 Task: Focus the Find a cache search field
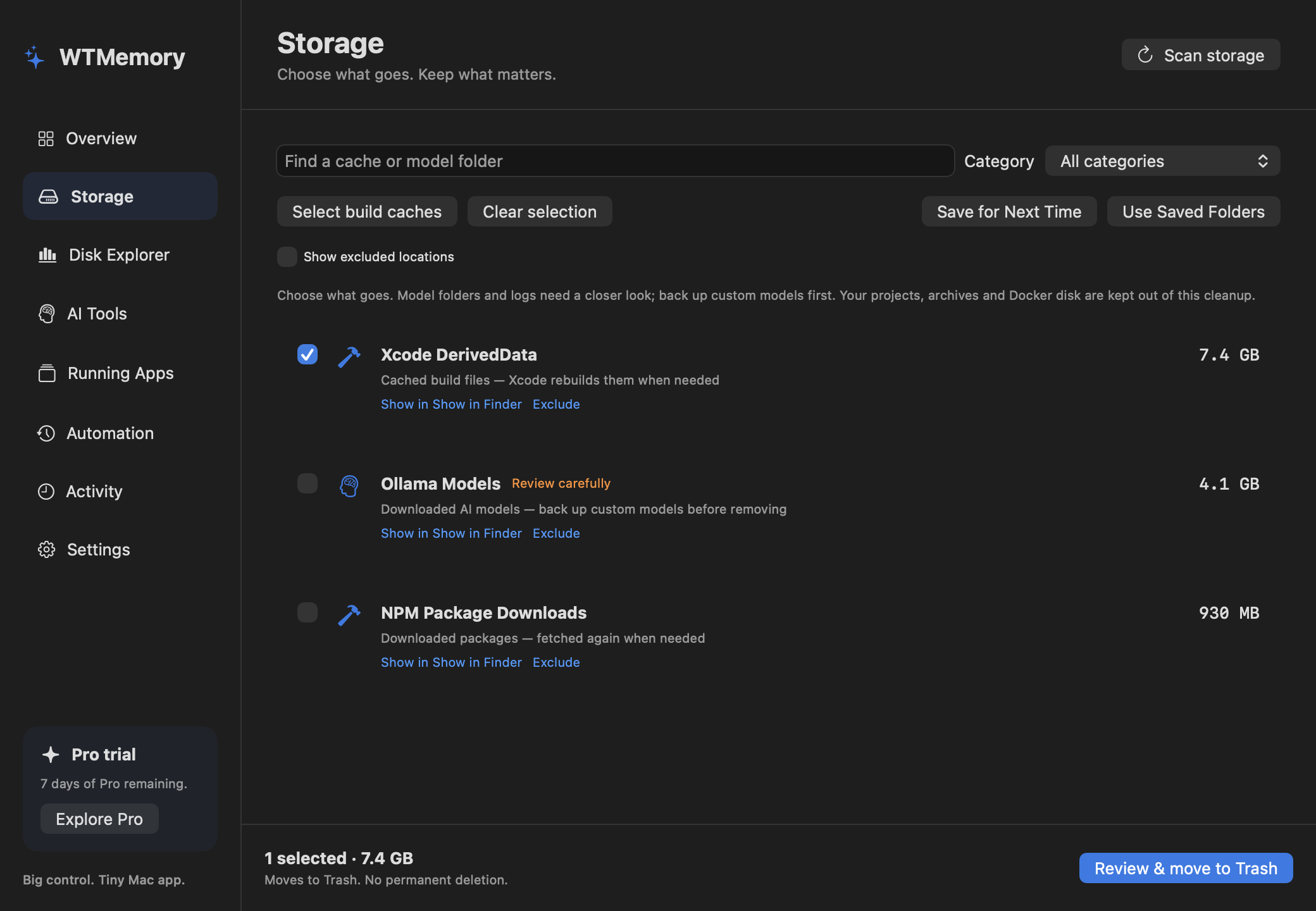[x=616, y=161]
